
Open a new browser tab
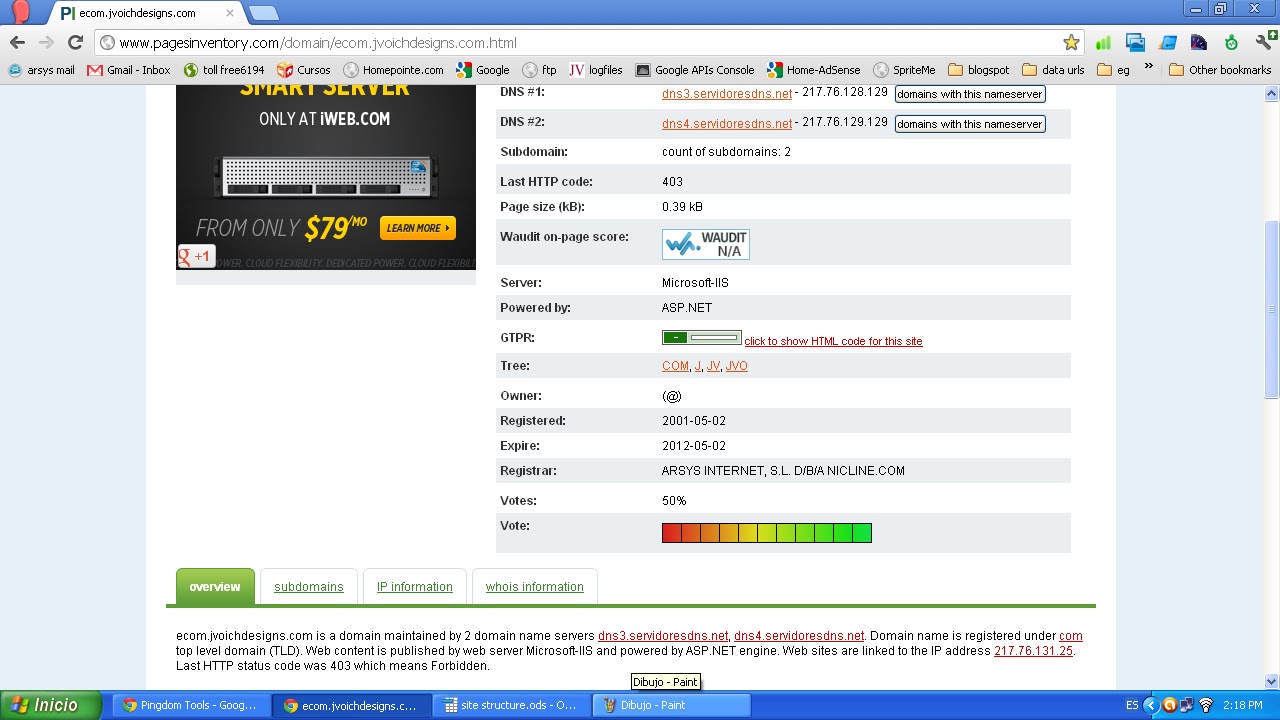tap(263, 13)
